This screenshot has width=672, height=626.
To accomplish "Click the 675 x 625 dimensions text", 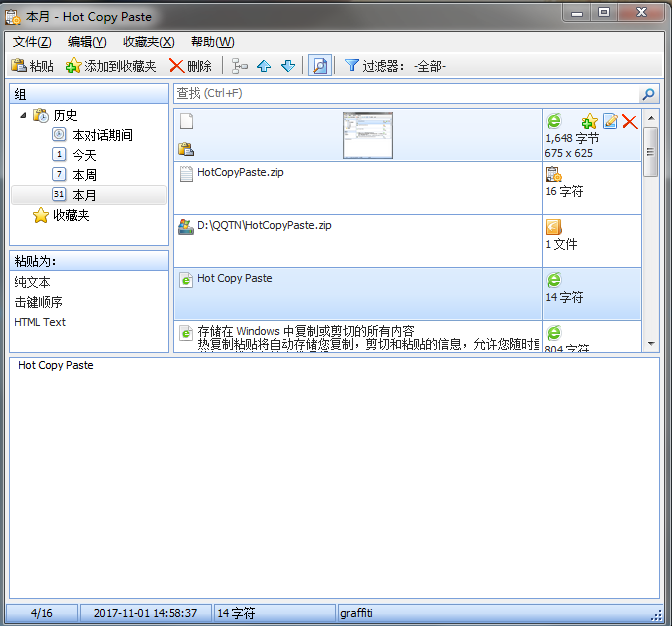I will (568, 153).
